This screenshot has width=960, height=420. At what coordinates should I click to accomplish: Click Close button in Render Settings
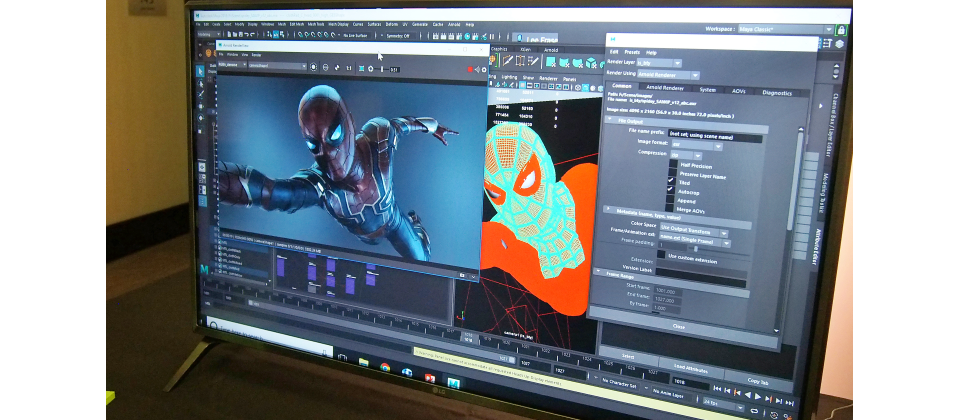[678, 326]
